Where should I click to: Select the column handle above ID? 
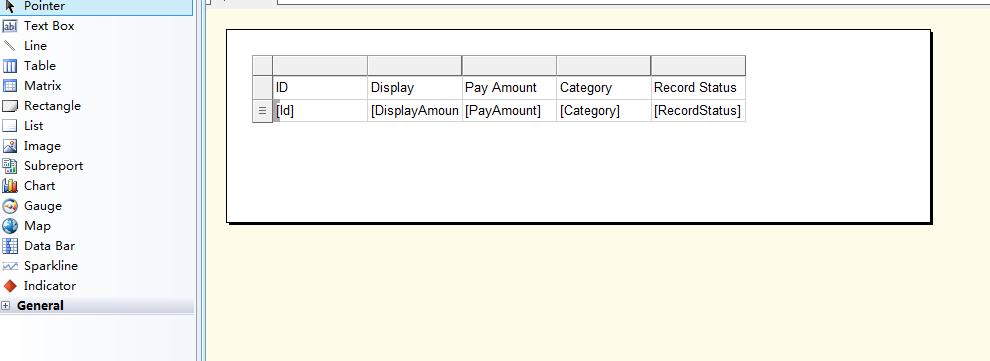(x=320, y=66)
